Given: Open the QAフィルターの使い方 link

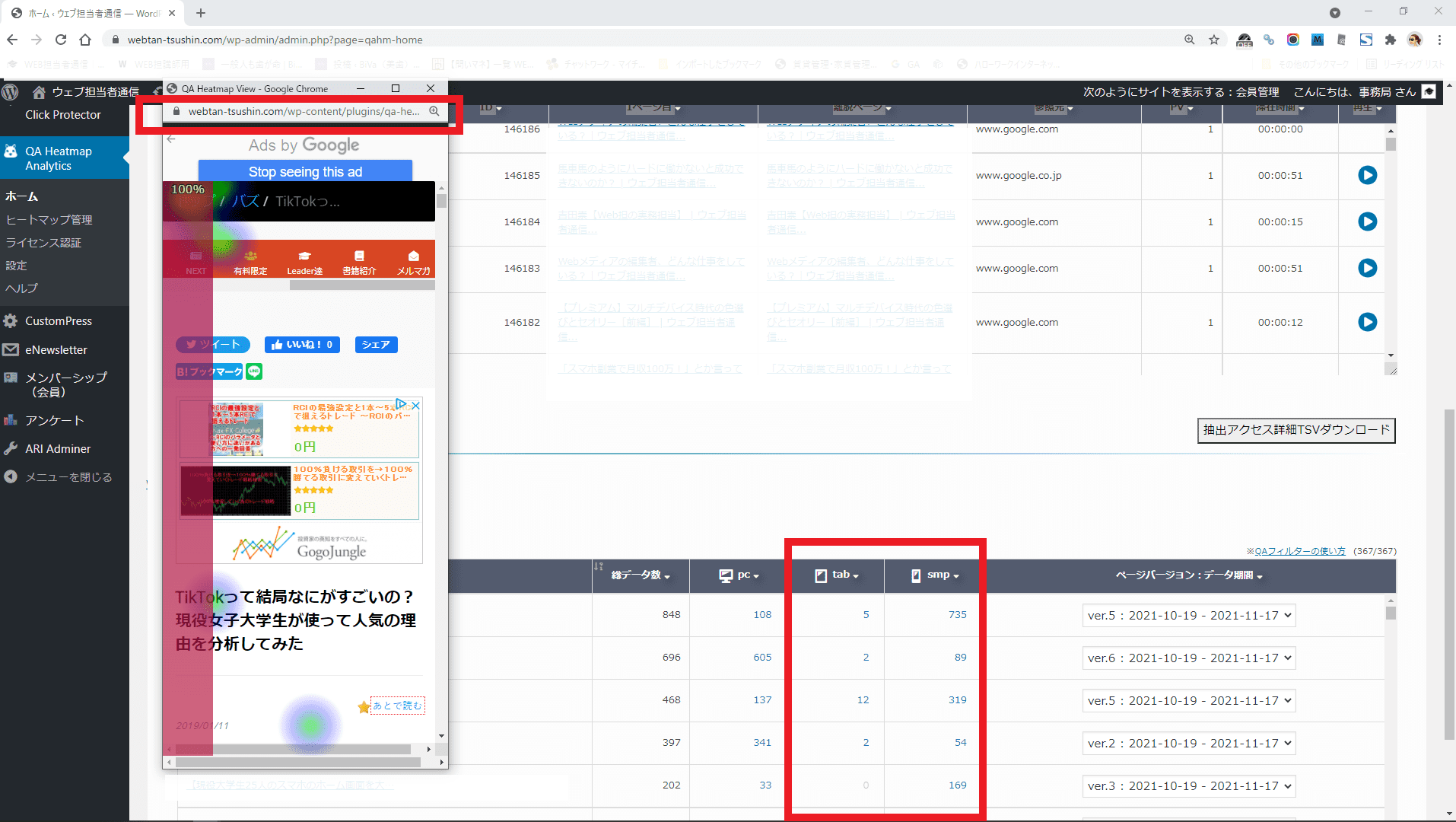Looking at the screenshot, I should pyautogui.click(x=1295, y=551).
